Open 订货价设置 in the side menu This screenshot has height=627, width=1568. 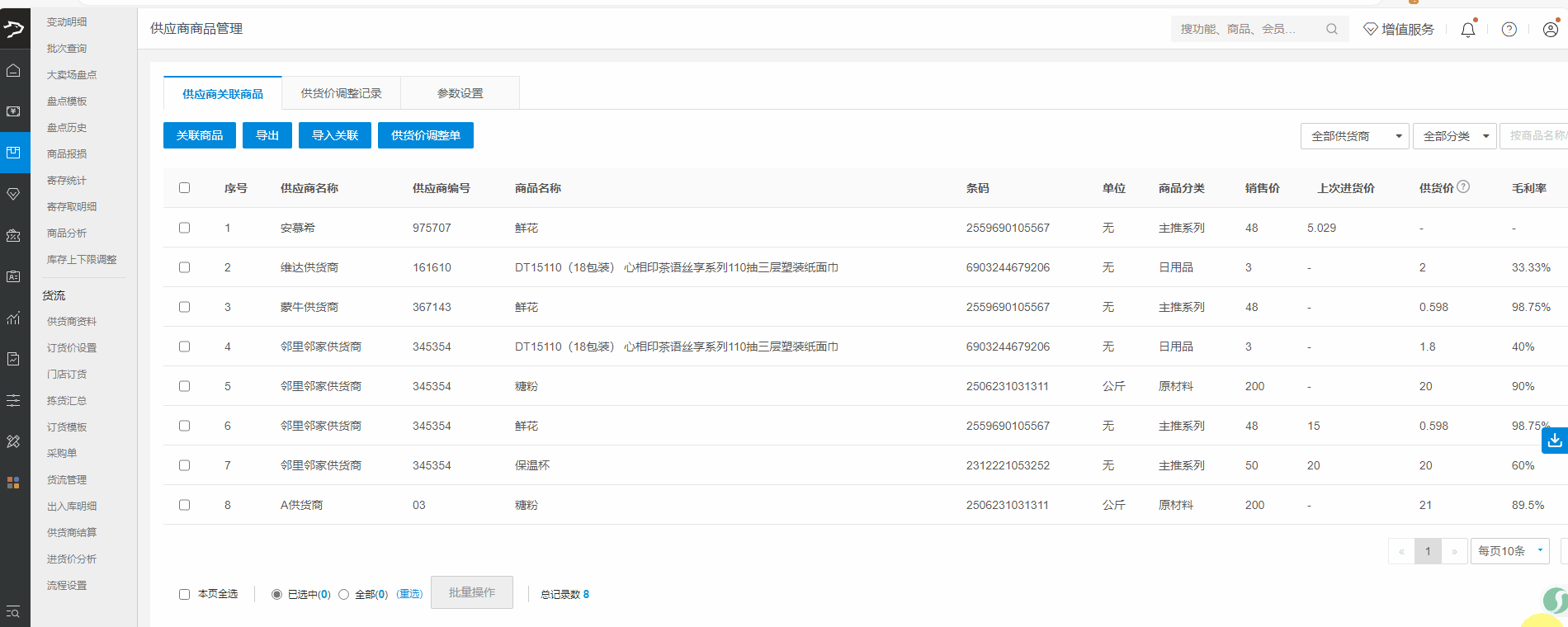tap(72, 348)
